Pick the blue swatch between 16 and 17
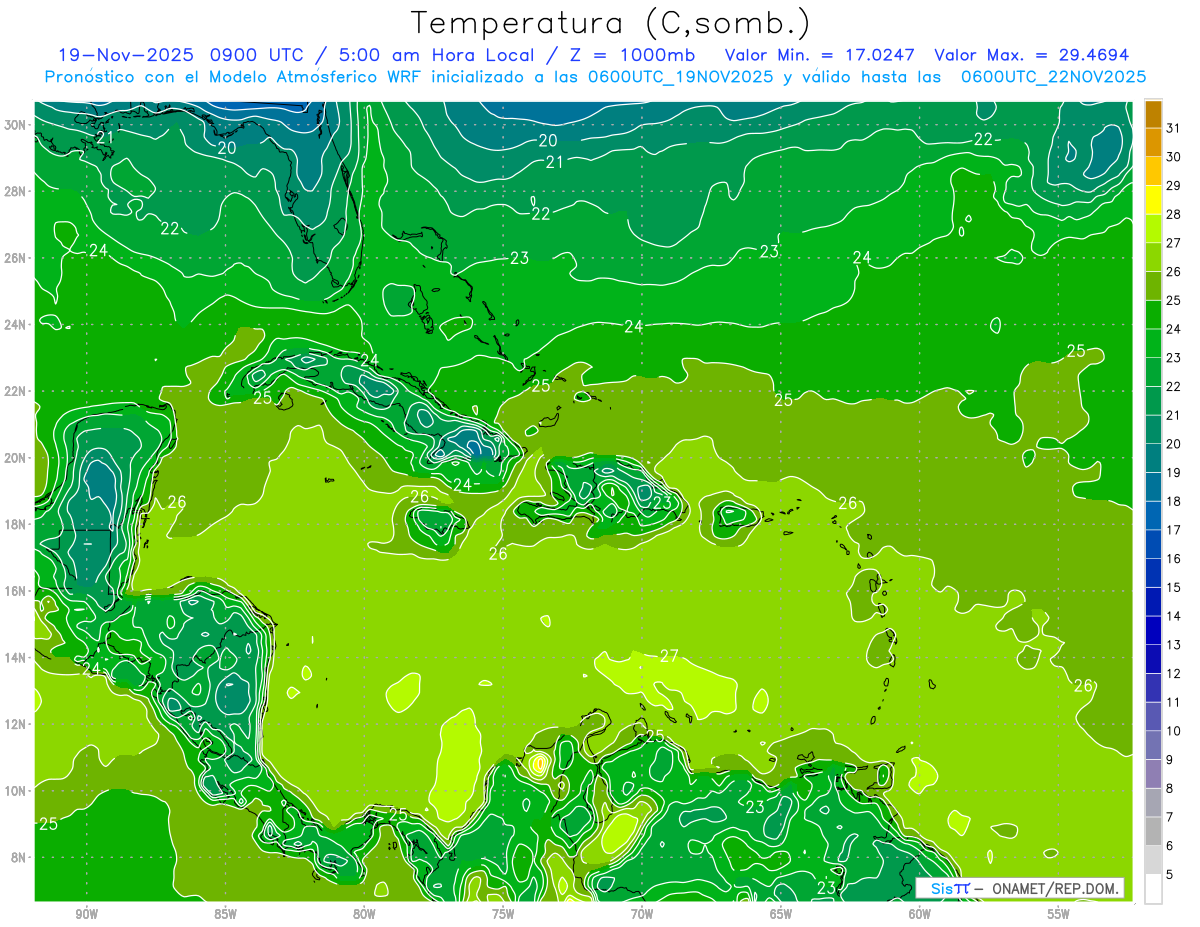 click(x=1153, y=545)
